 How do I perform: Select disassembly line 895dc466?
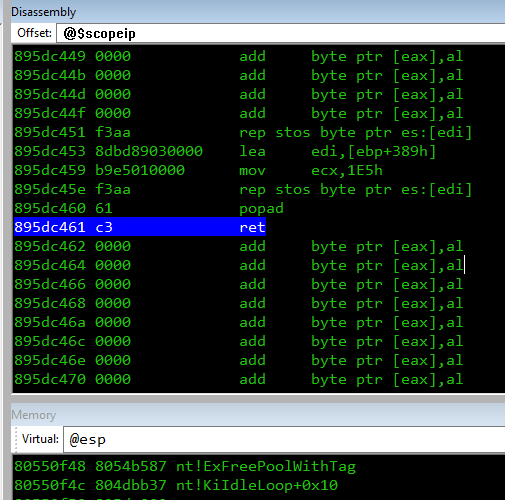click(x=239, y=284)
